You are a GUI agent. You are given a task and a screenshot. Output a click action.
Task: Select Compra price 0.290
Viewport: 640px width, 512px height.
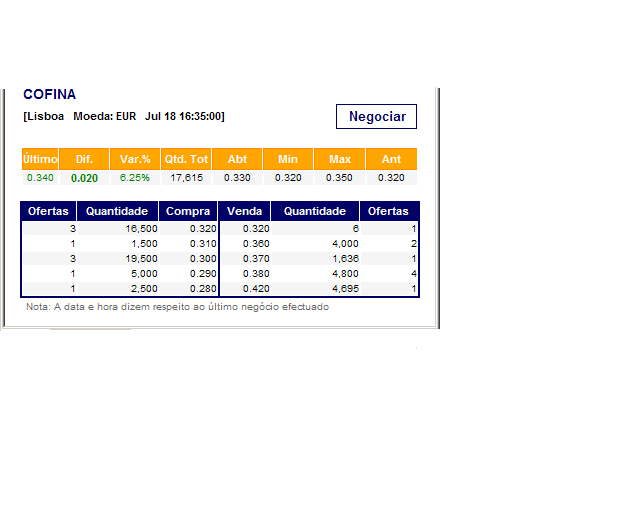click(203, 274)
